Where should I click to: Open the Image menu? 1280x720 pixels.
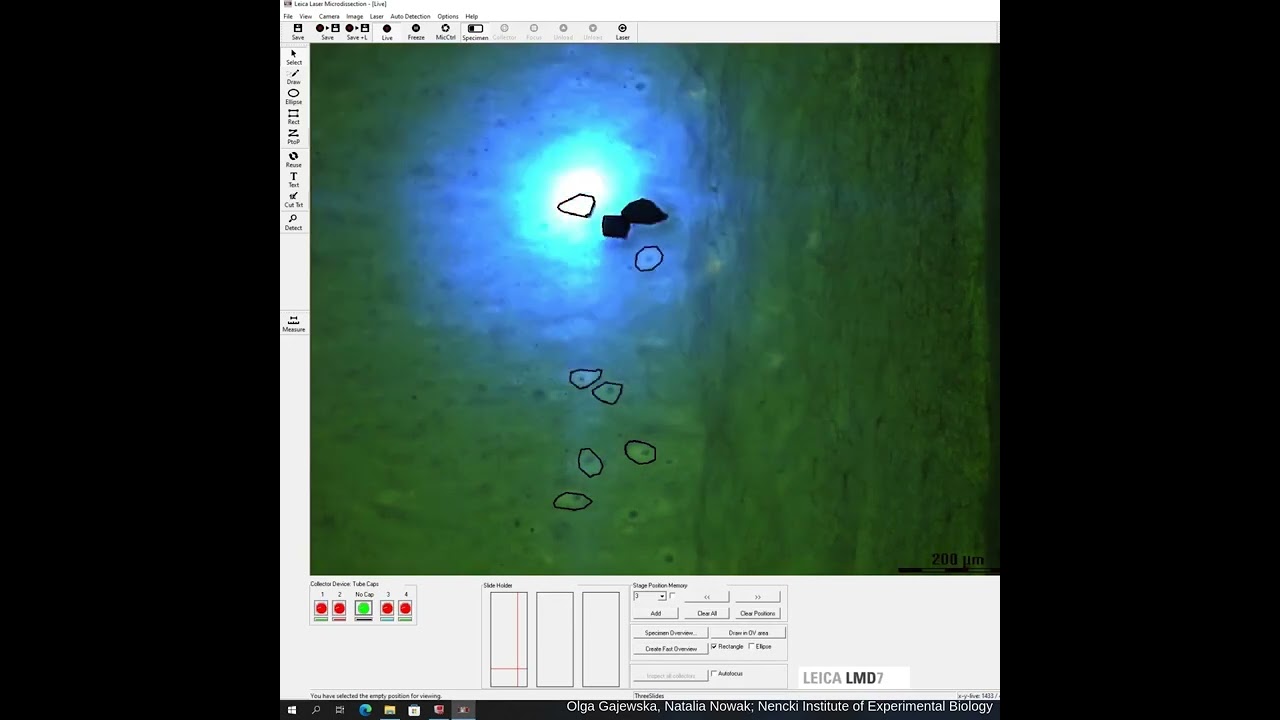[355, 16]
